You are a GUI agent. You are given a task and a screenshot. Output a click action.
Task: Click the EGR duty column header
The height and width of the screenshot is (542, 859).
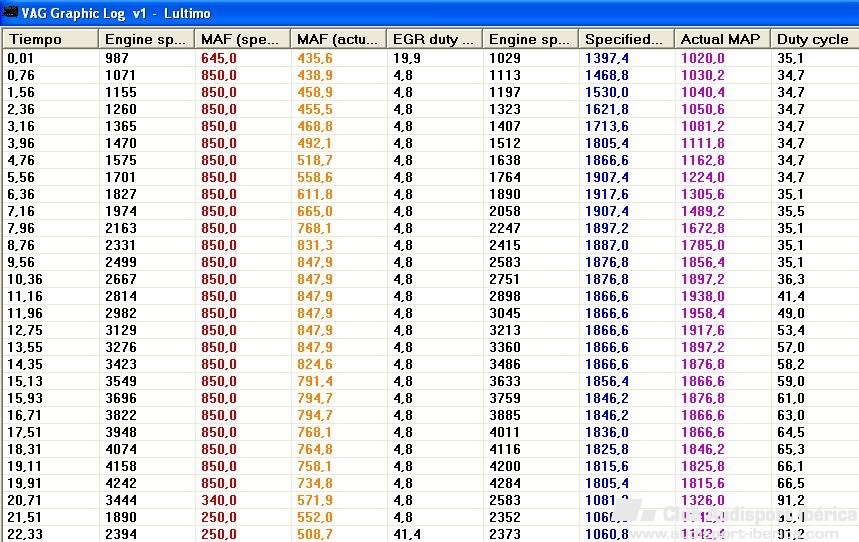click(434, 39)
